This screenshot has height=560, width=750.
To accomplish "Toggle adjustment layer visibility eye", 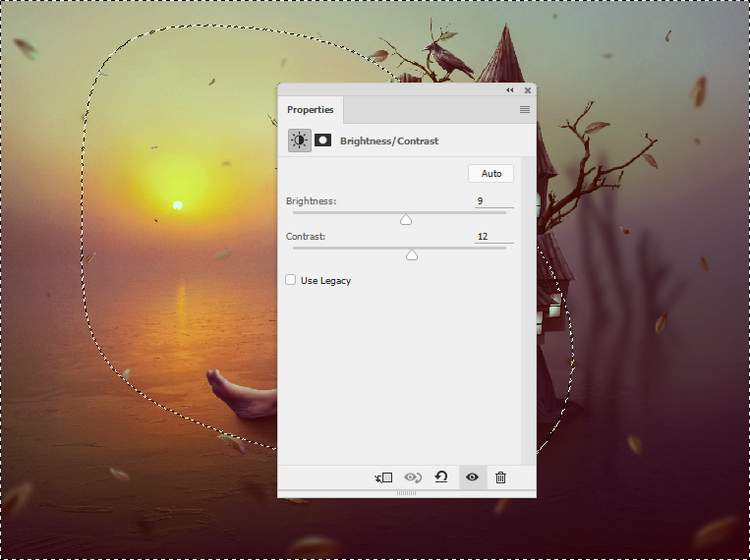I will click(472, 477).
